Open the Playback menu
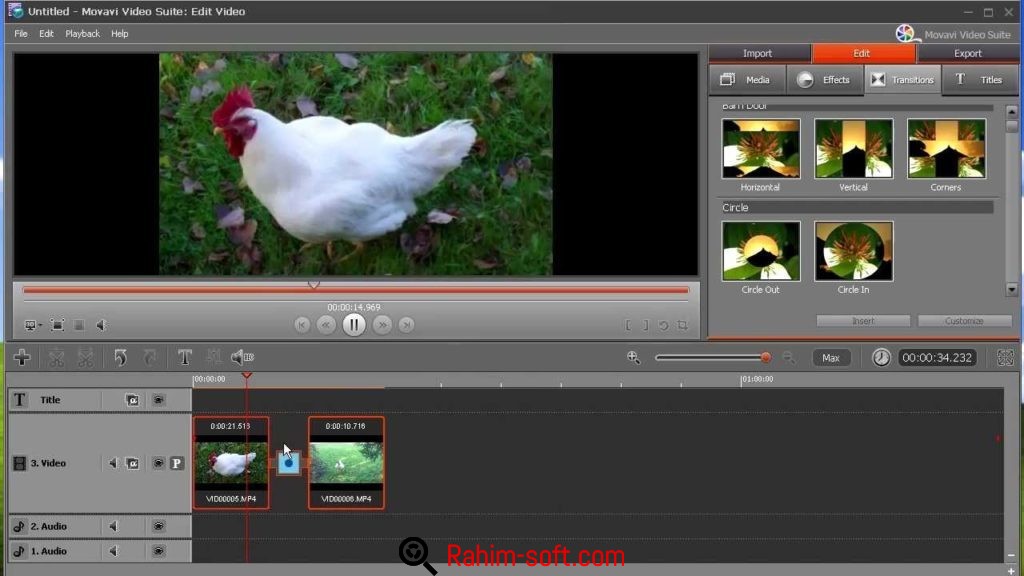The height and width of the screenshot is (576, 1024). [82, 33]
